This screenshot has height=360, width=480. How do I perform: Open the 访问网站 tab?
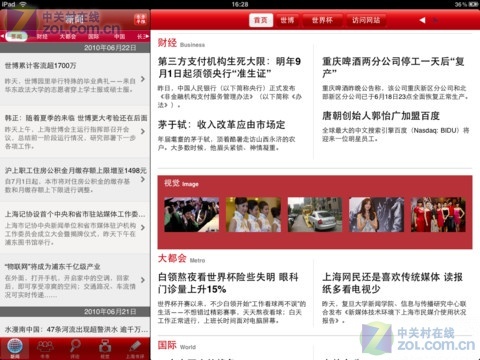coord(366,20)
